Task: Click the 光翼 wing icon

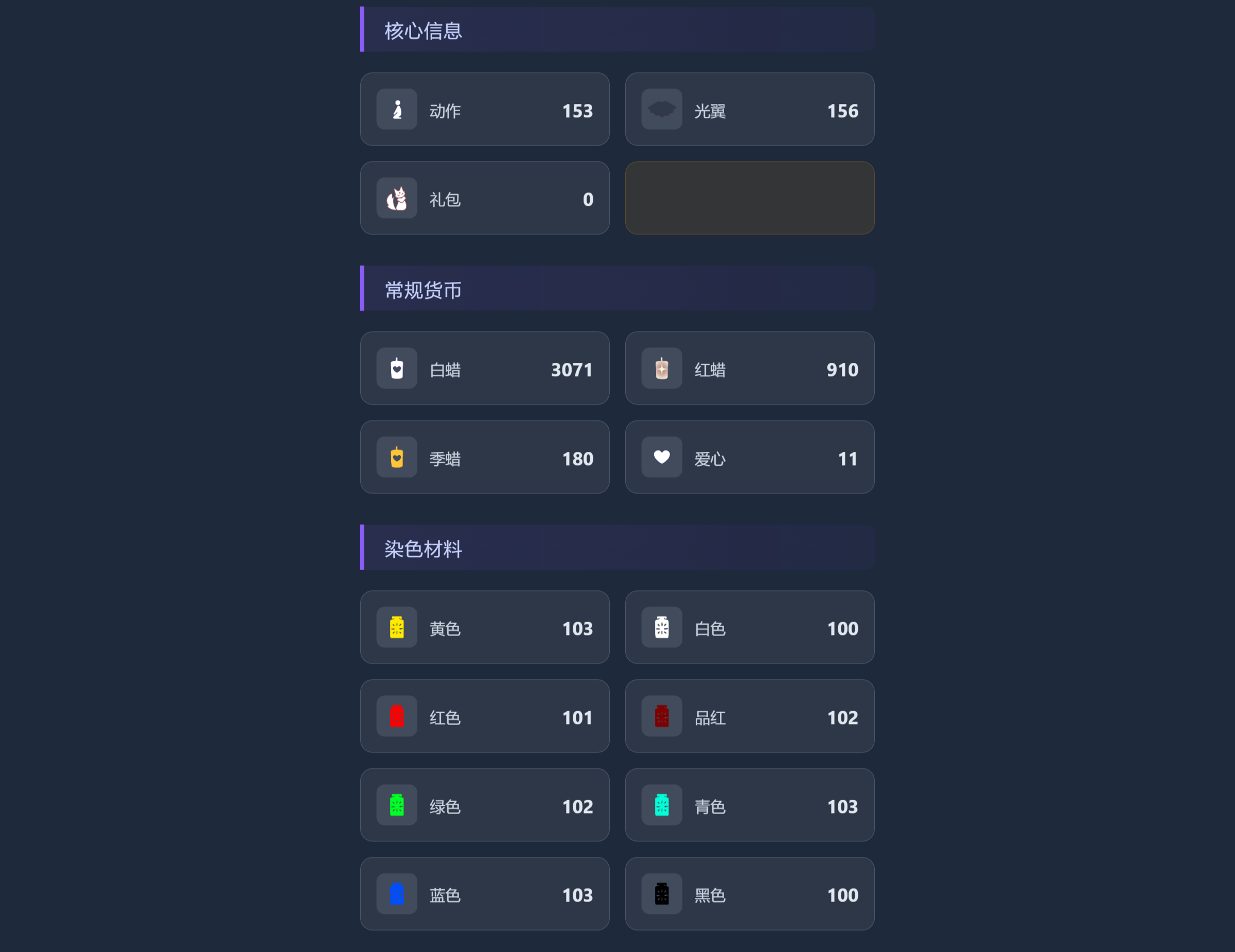Action: (x=662, y=109)
